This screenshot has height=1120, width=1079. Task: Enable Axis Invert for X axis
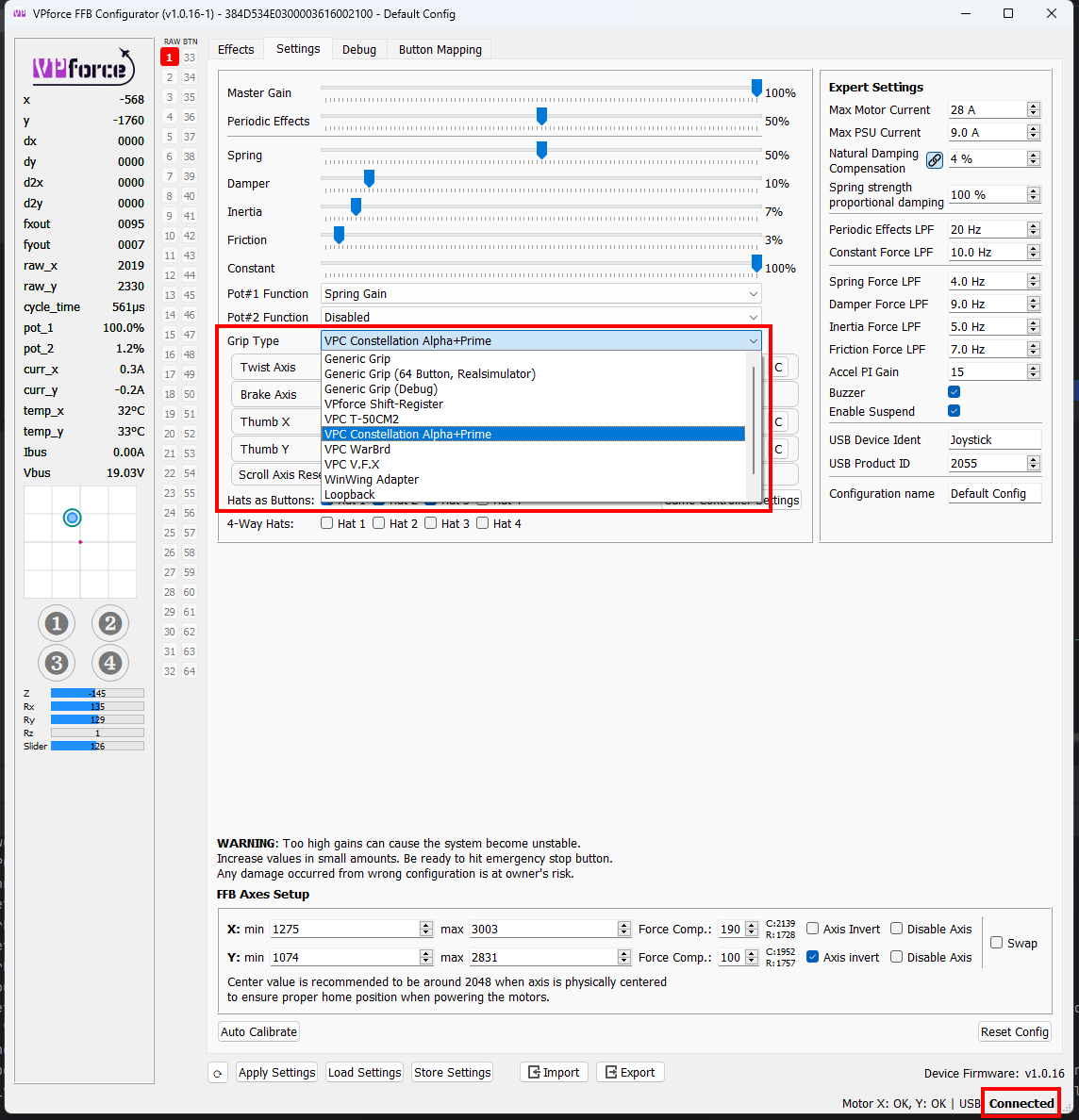(x=812, y=929)
